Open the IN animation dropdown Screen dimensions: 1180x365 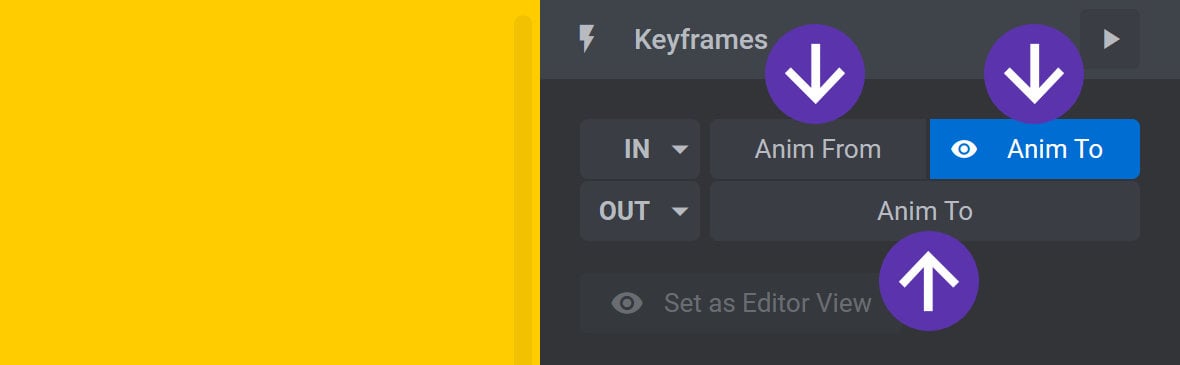click(x=640, y=149)
